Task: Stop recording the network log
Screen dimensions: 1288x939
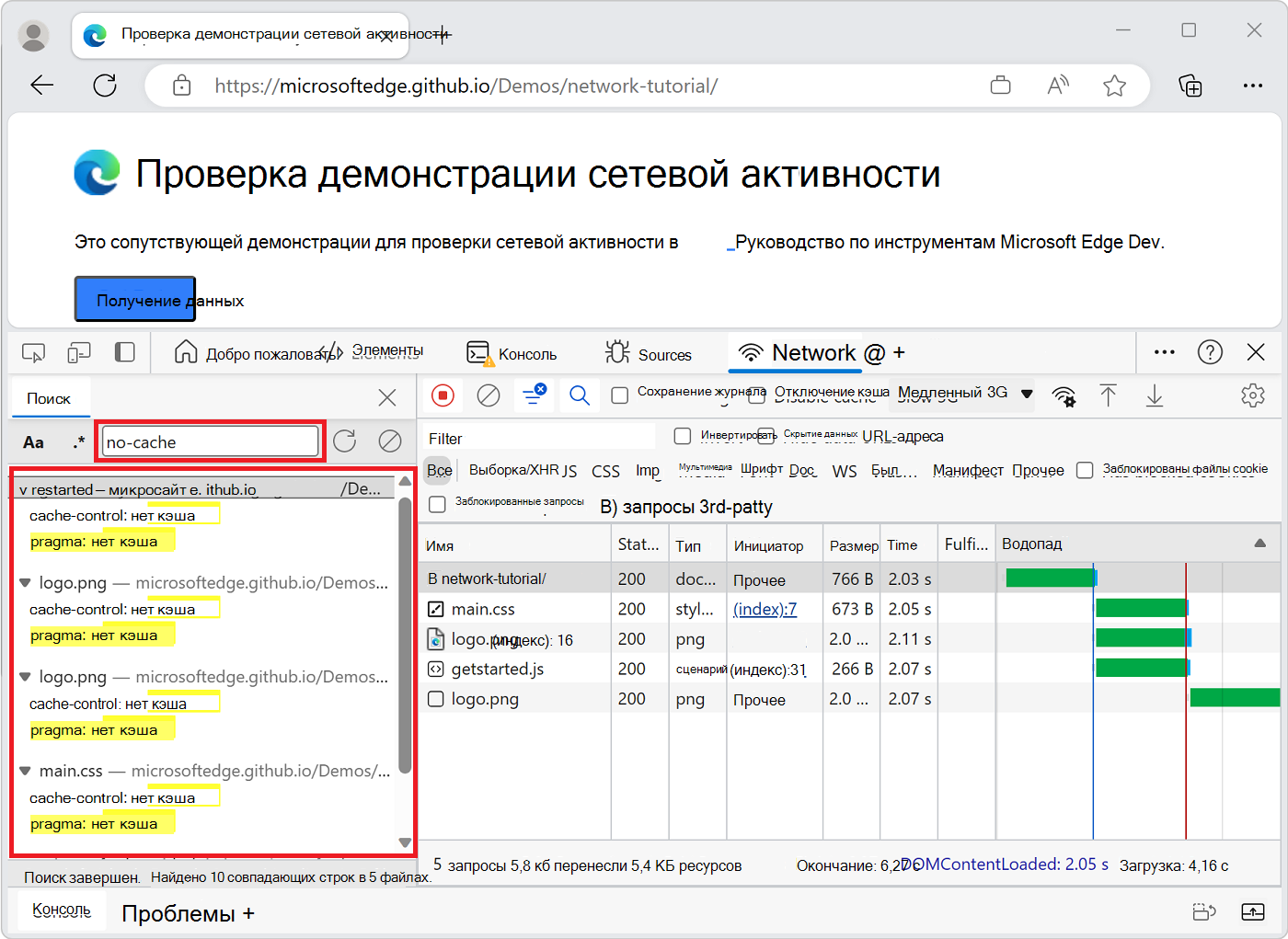Action: tap(443, 395)
